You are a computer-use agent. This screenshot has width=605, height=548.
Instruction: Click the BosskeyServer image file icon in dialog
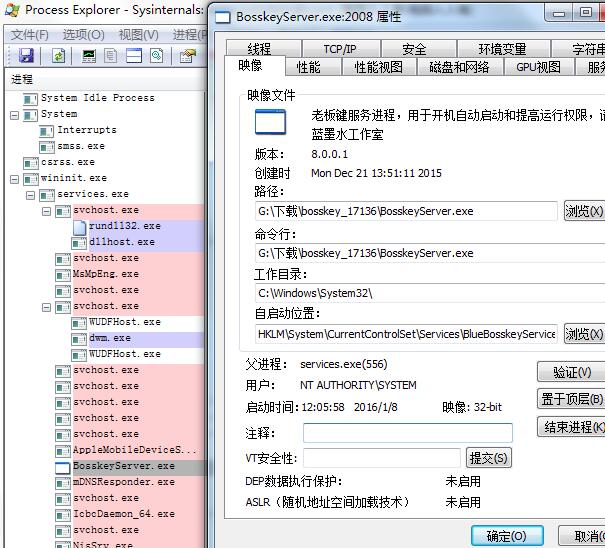point(270,122)
